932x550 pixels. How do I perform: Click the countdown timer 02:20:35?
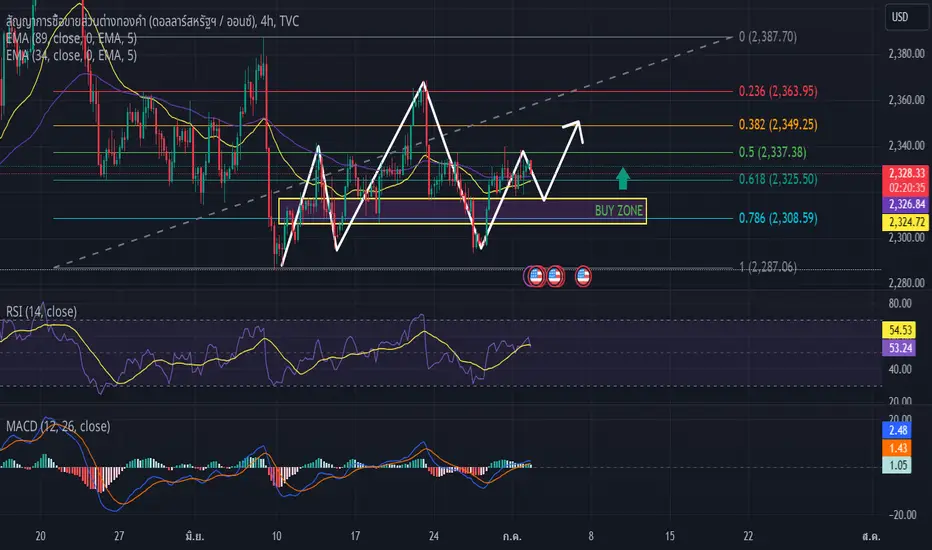pos(906,188)
